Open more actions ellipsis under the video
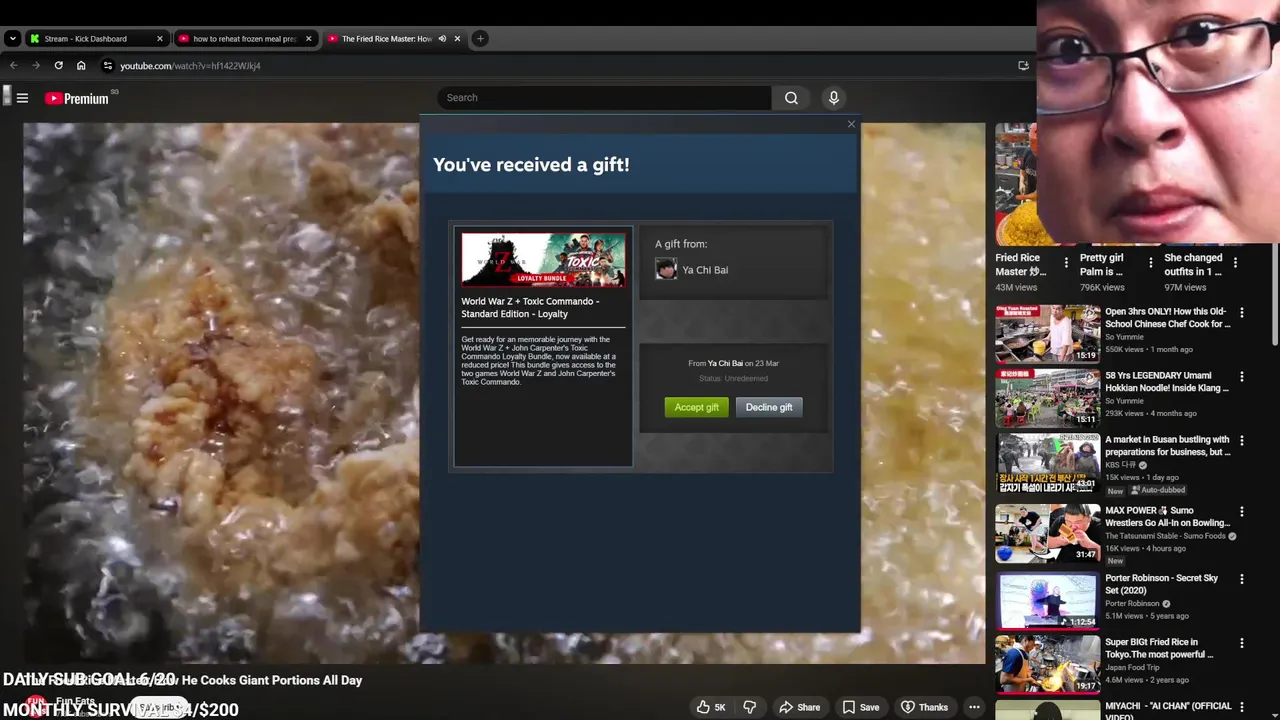 click(x=974, y=707)
